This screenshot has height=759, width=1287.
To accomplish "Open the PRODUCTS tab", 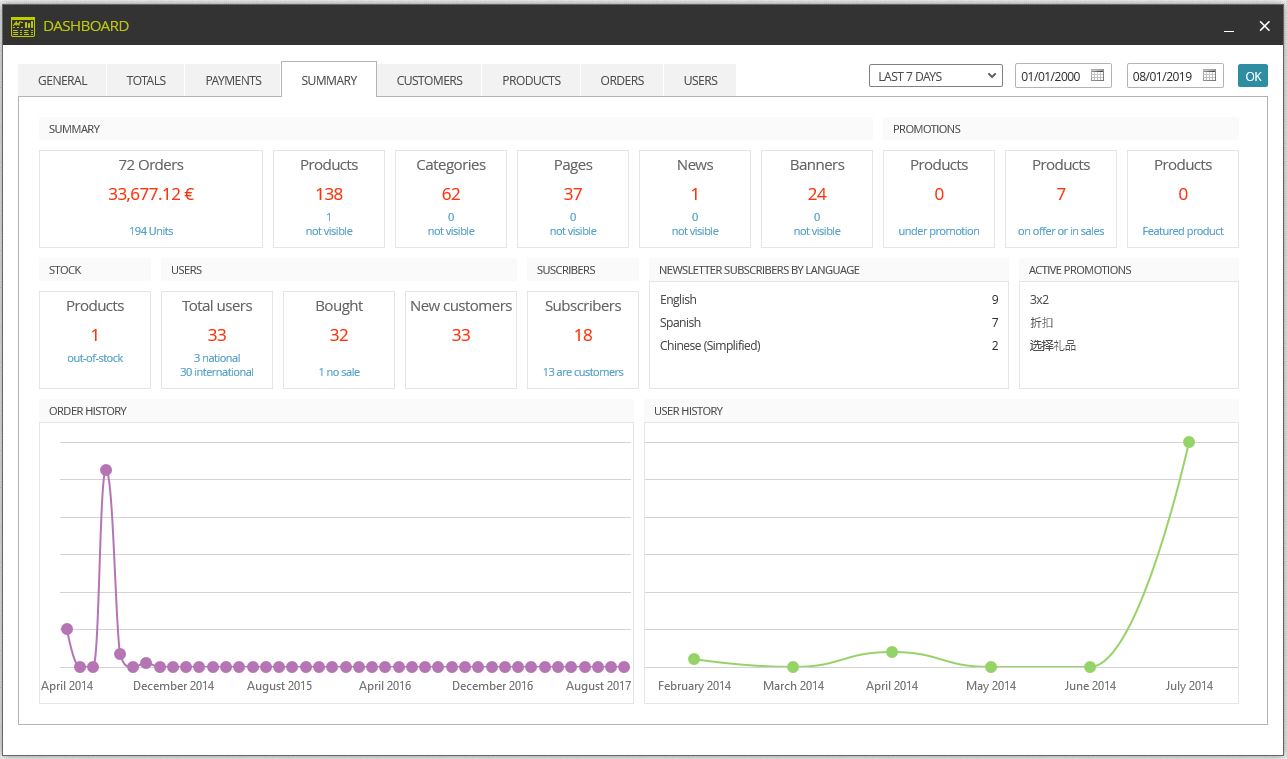I will click(x=531, y=80).
